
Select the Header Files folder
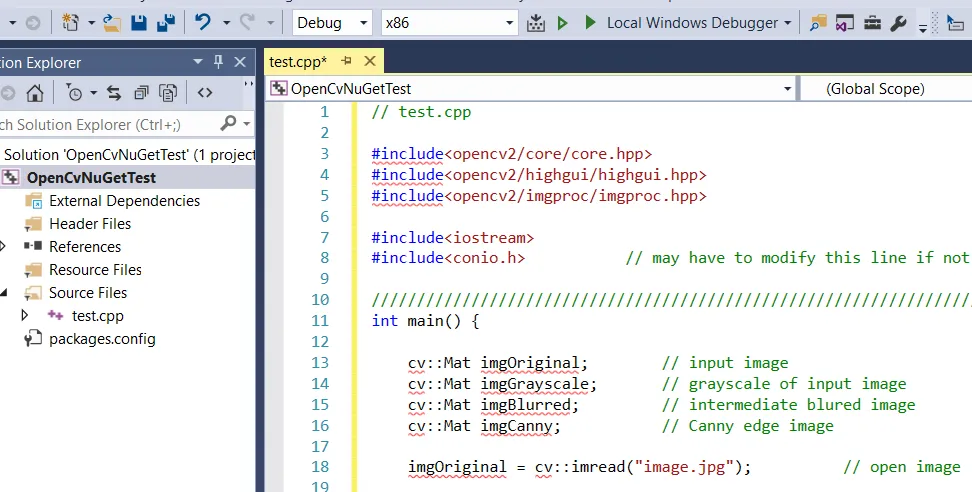[90, 224]
